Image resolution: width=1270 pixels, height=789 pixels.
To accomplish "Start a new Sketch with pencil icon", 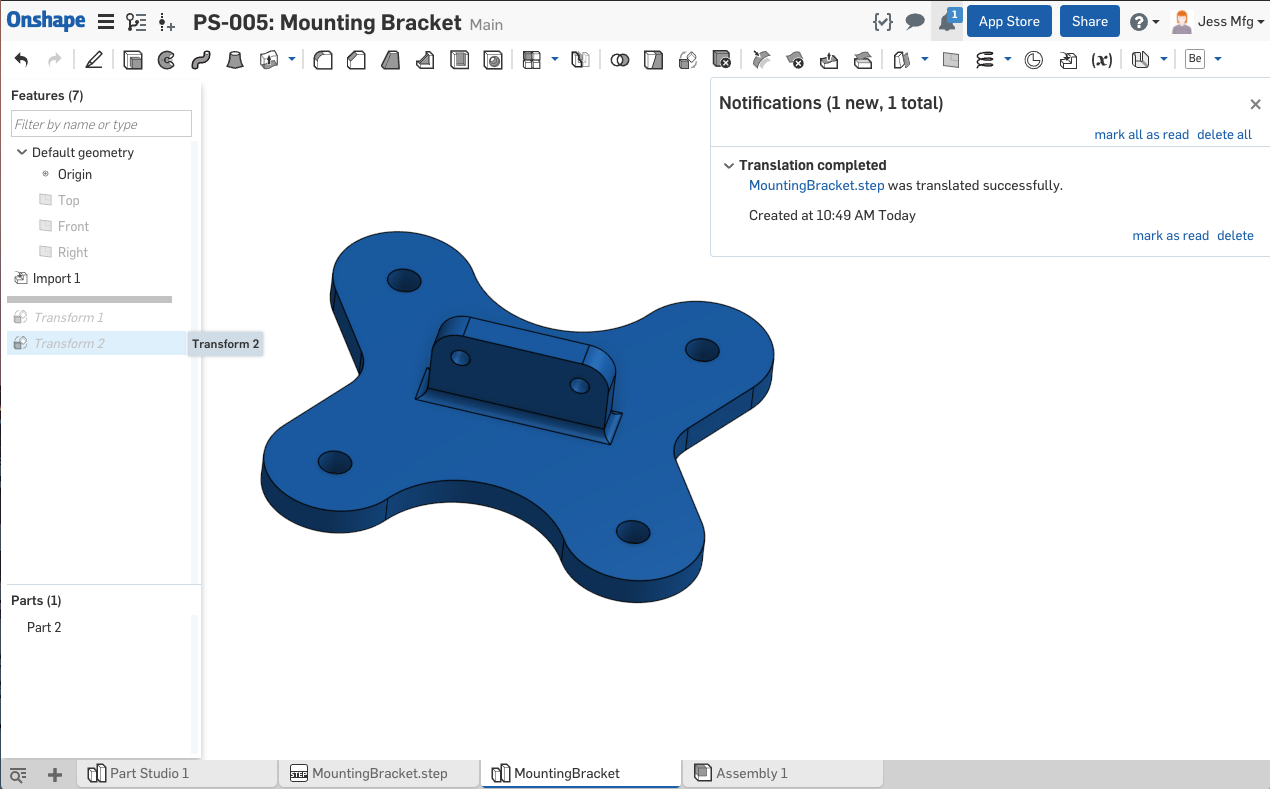I will click(x=94, y=60).
